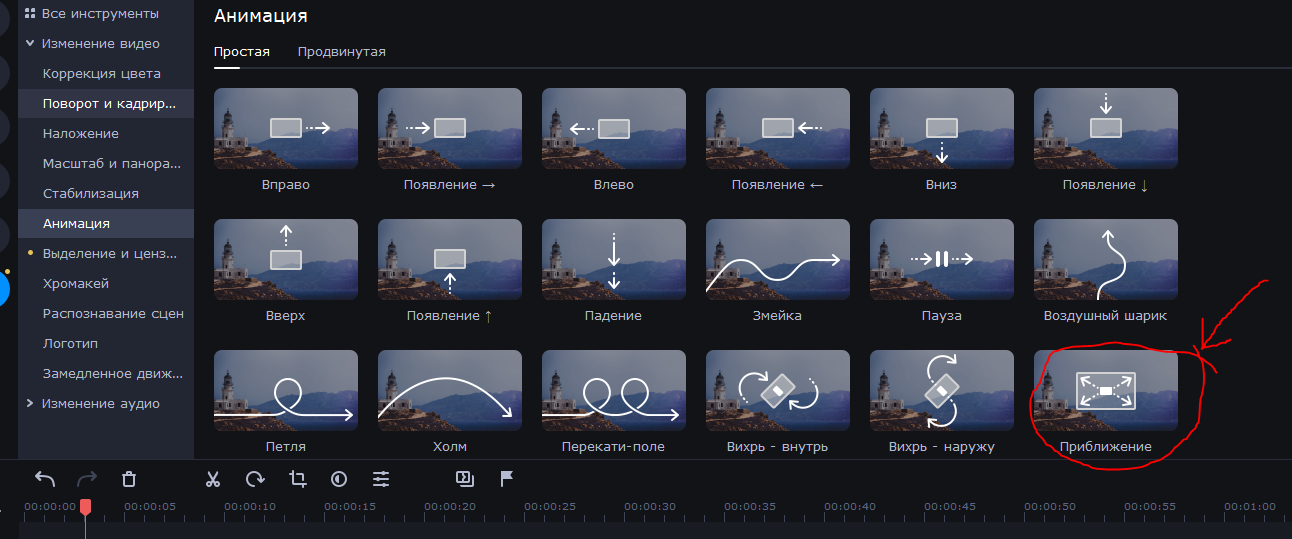The height and width of the screenshot is (539, 1292).
Task: Choose the Вихрь - наружу animation preset
Action: (x=942, y=391)
